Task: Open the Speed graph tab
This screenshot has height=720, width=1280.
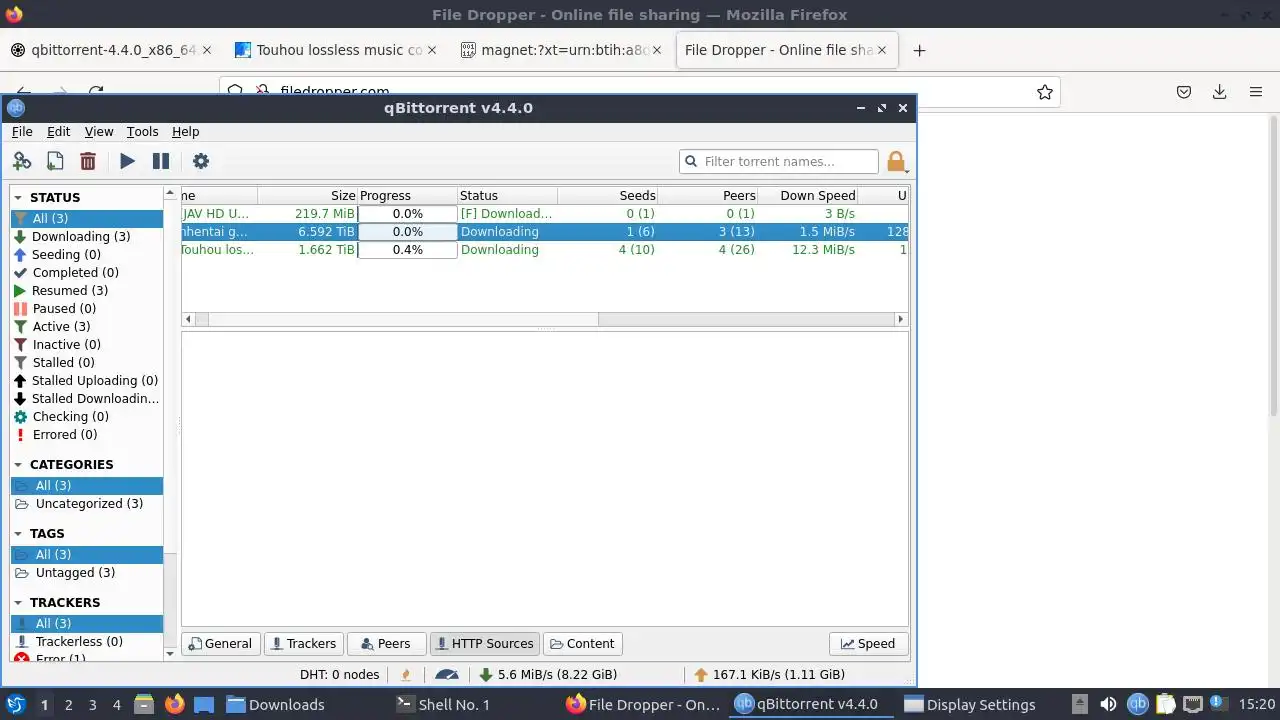Action: 868,644
